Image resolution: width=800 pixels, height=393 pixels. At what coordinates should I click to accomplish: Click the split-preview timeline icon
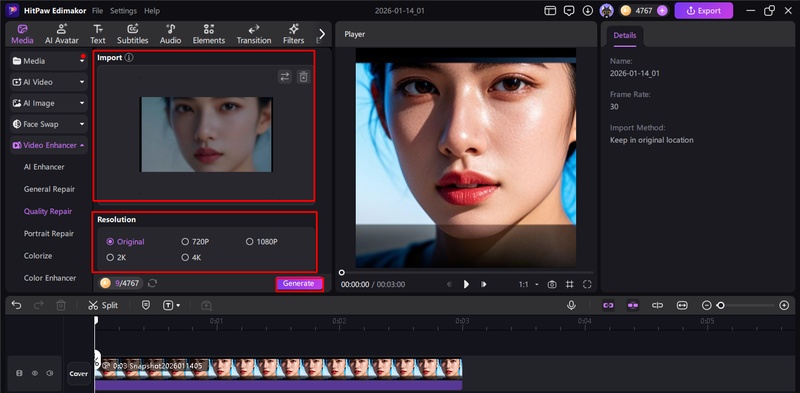[658, 305]
